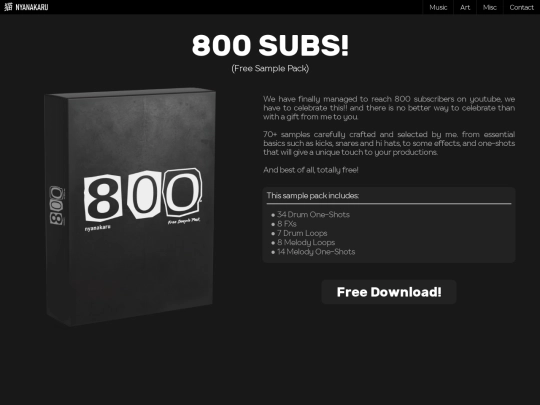Click the 800 sample pack box image

tap(130, 207)
